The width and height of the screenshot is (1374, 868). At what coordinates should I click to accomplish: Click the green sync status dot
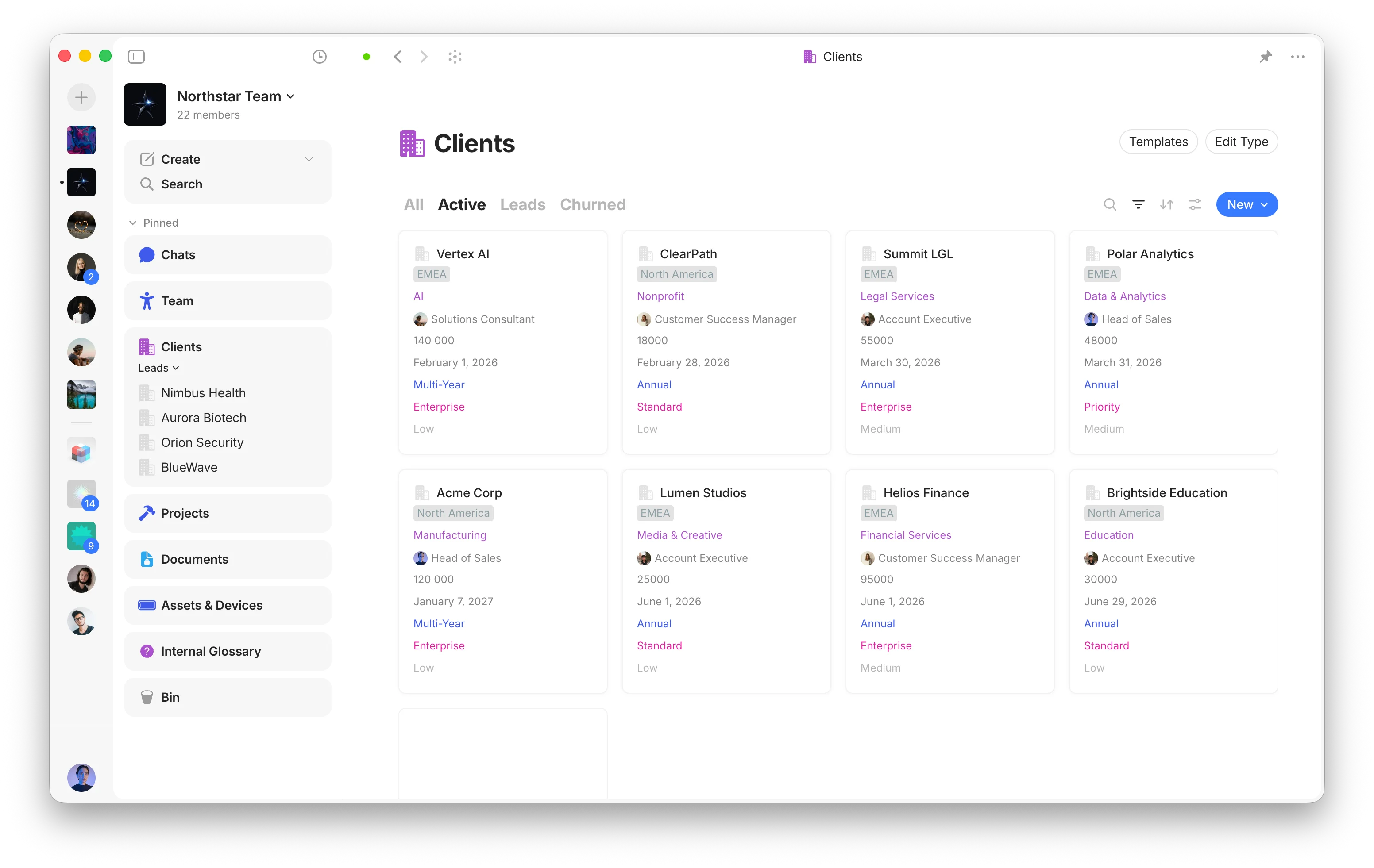coord(367,57)
